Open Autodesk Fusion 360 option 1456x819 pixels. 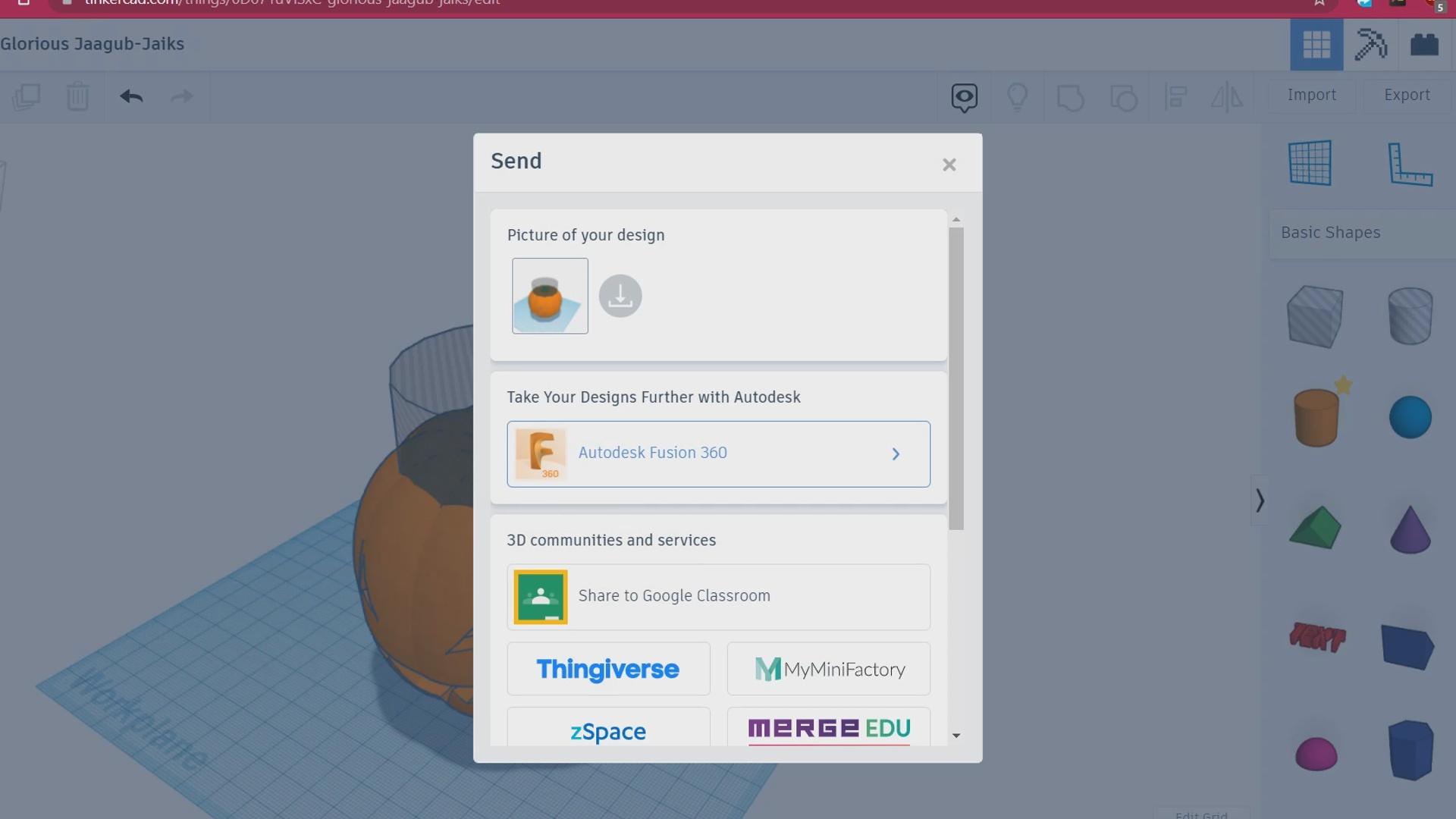tap(718, 453)
